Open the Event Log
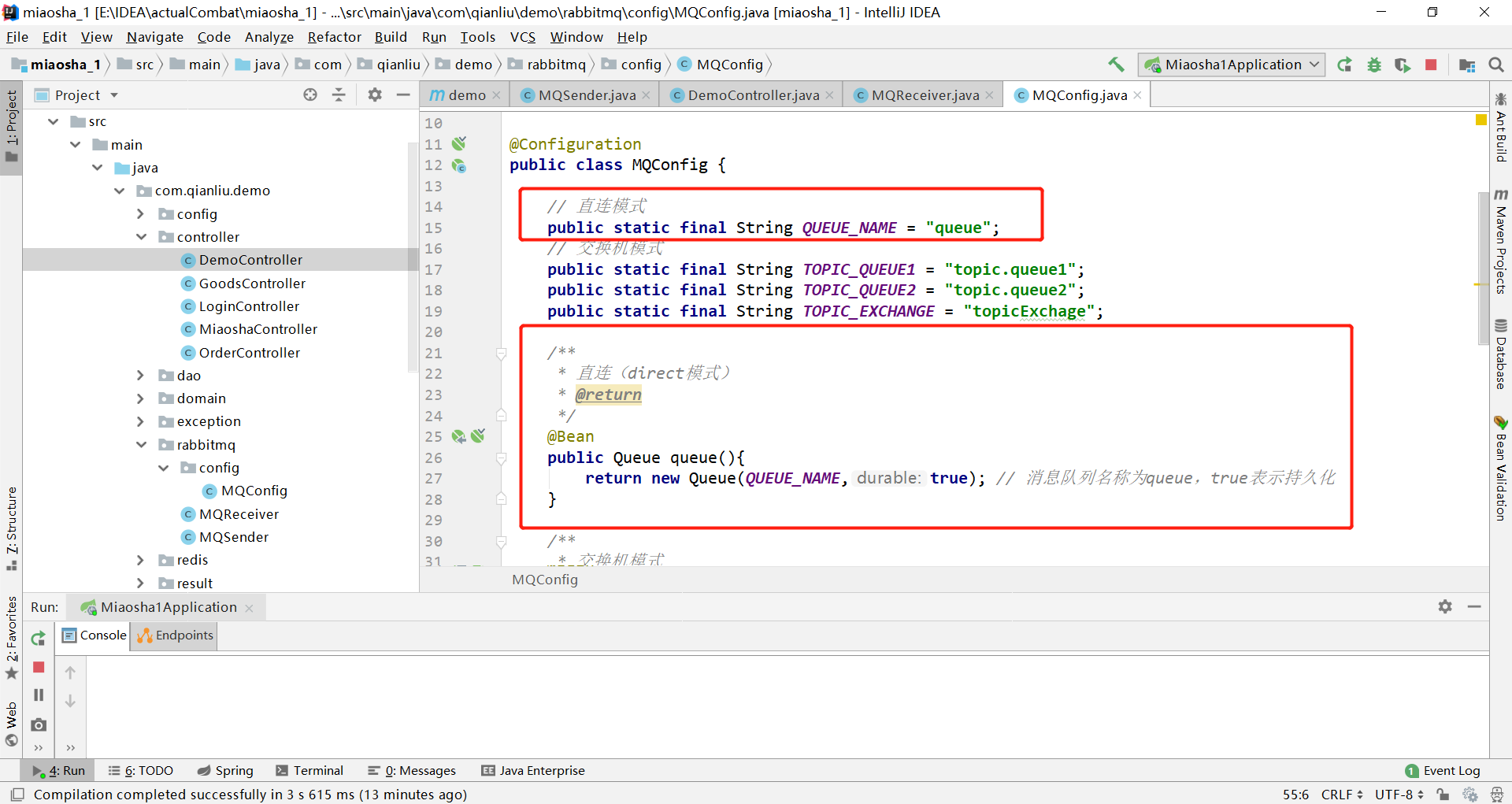The image size is (1512, 804). click(1443, 771)
